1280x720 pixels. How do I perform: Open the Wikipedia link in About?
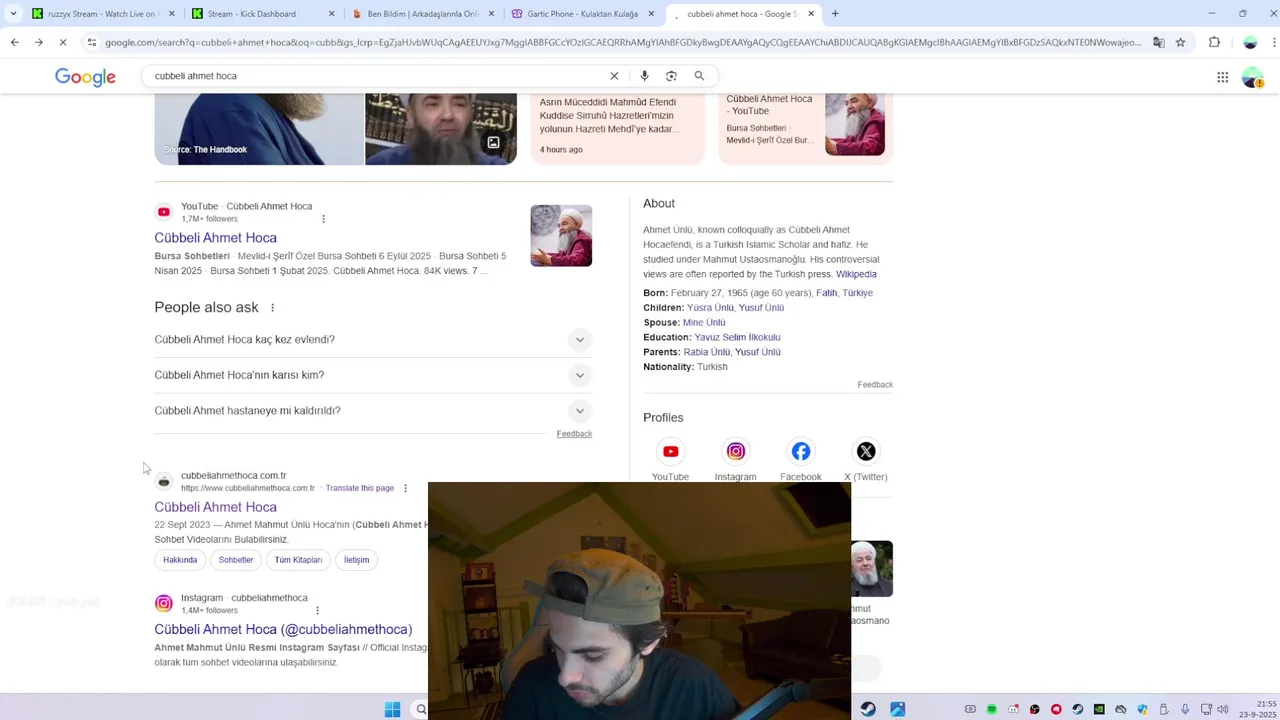(x=856, y=274)
